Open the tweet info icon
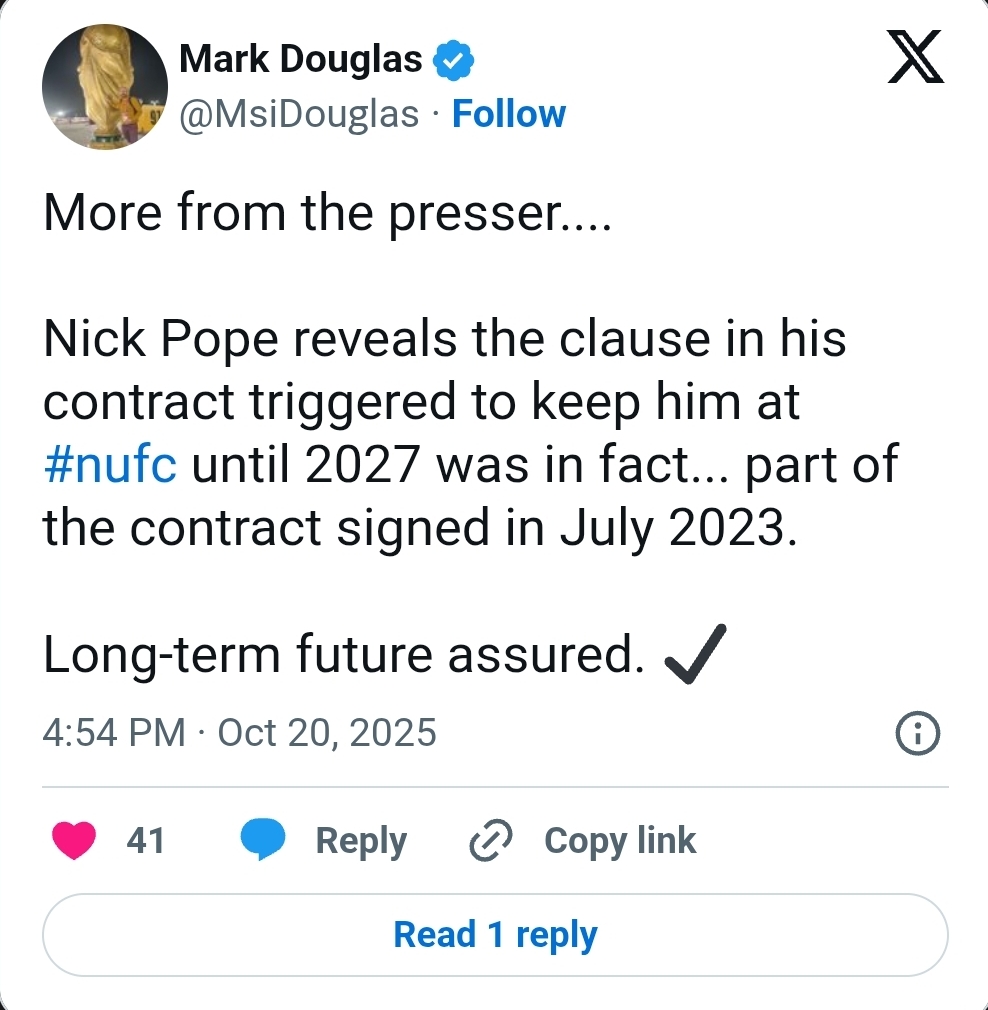 [918, 736]
